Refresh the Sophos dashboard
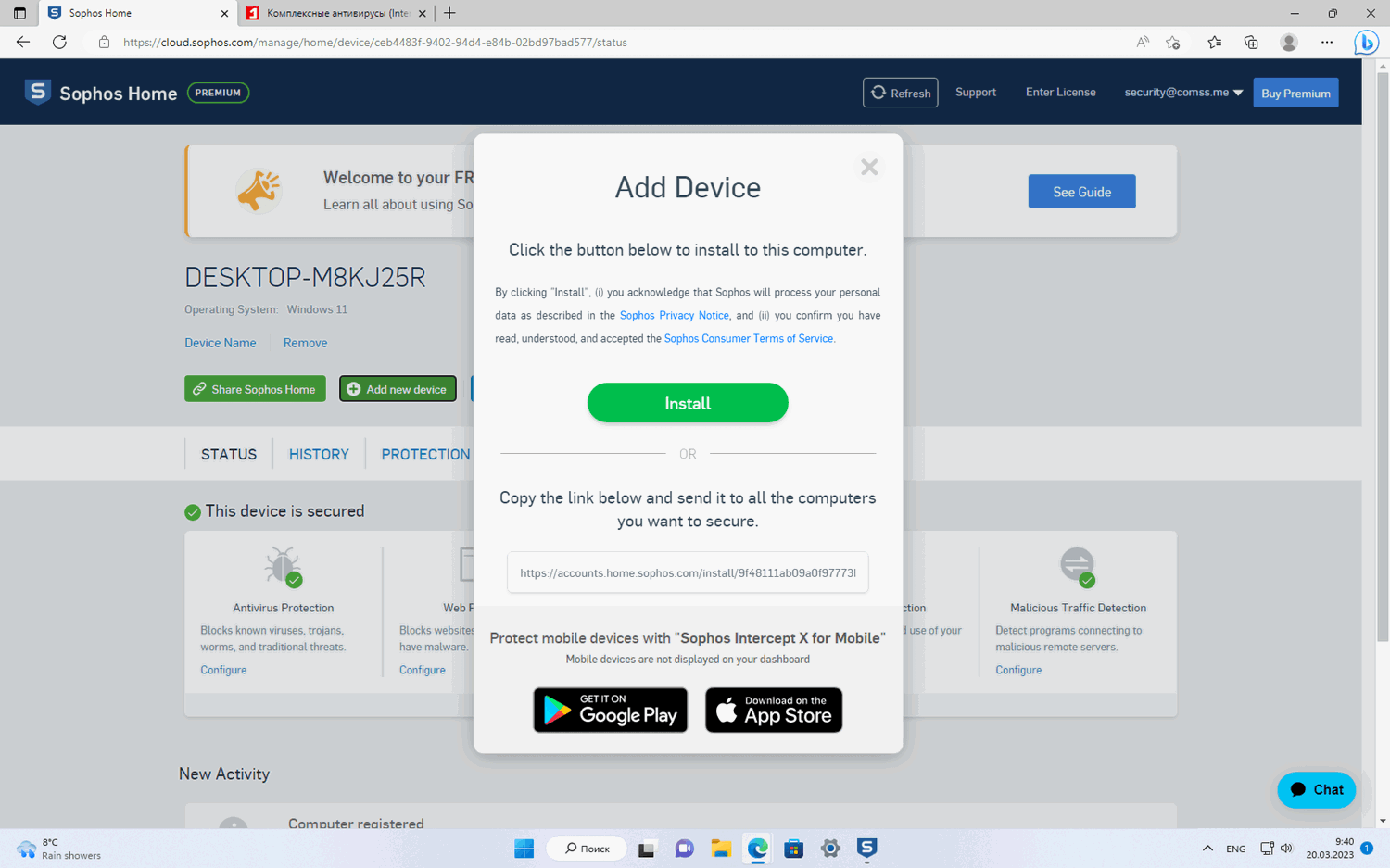Screen dimensions: 1390x868 pos(901,93)
